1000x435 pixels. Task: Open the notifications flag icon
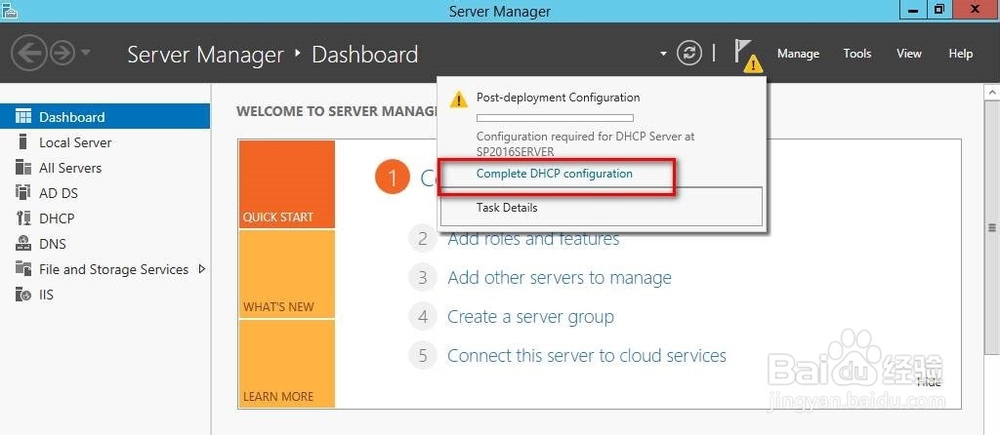coord(745,53)
